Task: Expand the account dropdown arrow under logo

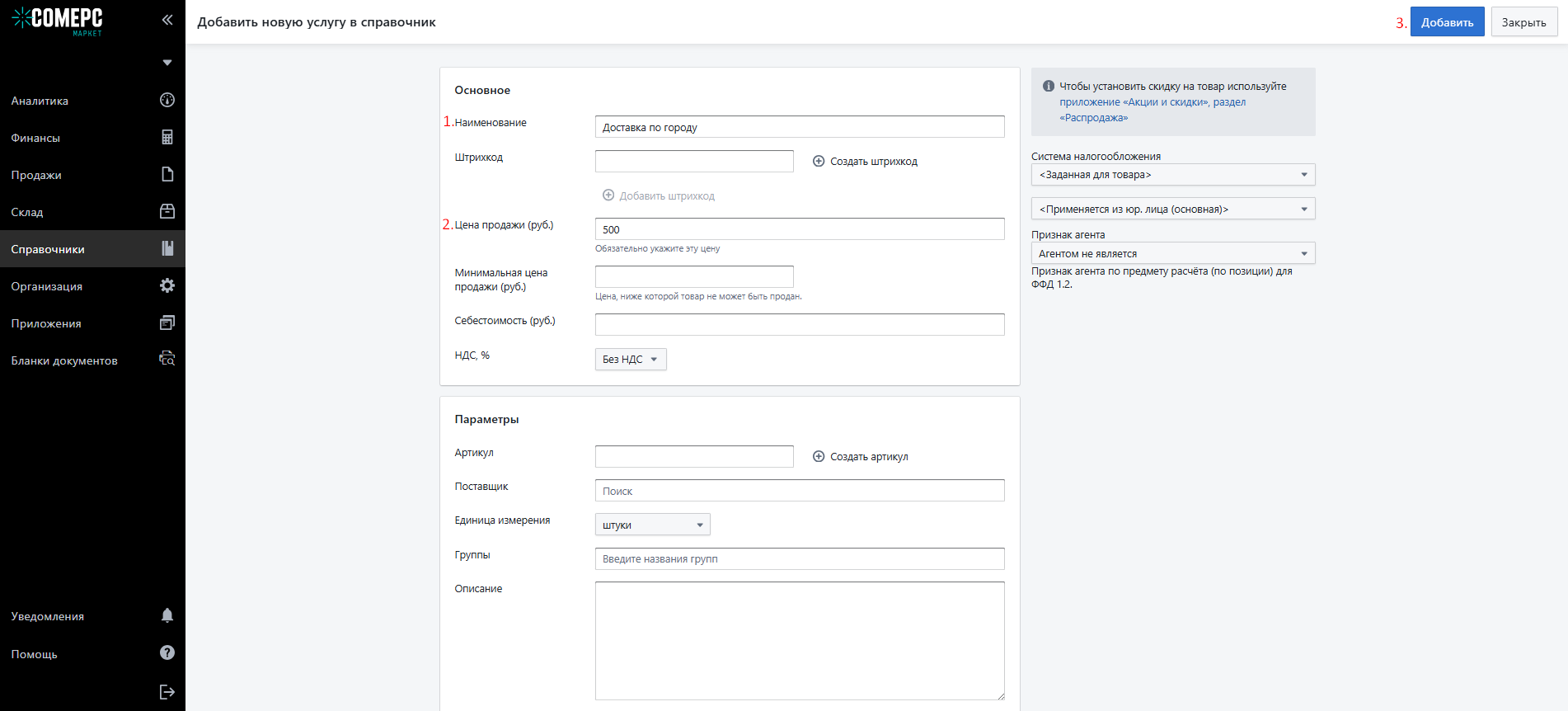Action: [x=167, y=63]
